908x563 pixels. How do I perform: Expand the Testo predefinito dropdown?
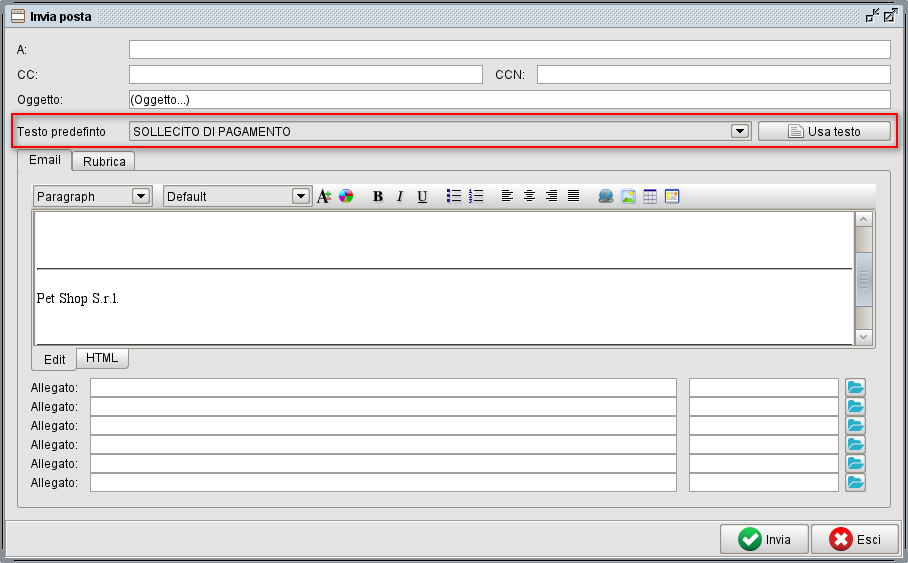(x=740, y=131)
